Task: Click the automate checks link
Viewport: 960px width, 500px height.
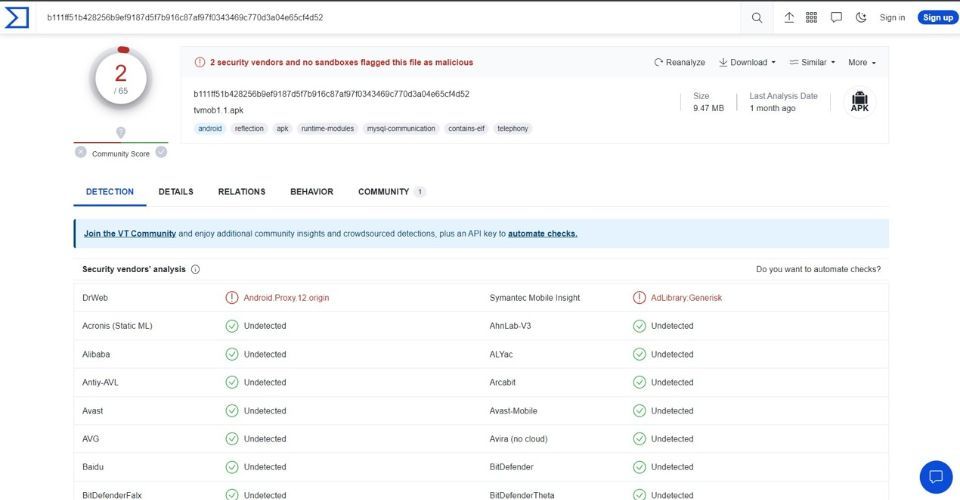Action: click(x=542, y=234)
